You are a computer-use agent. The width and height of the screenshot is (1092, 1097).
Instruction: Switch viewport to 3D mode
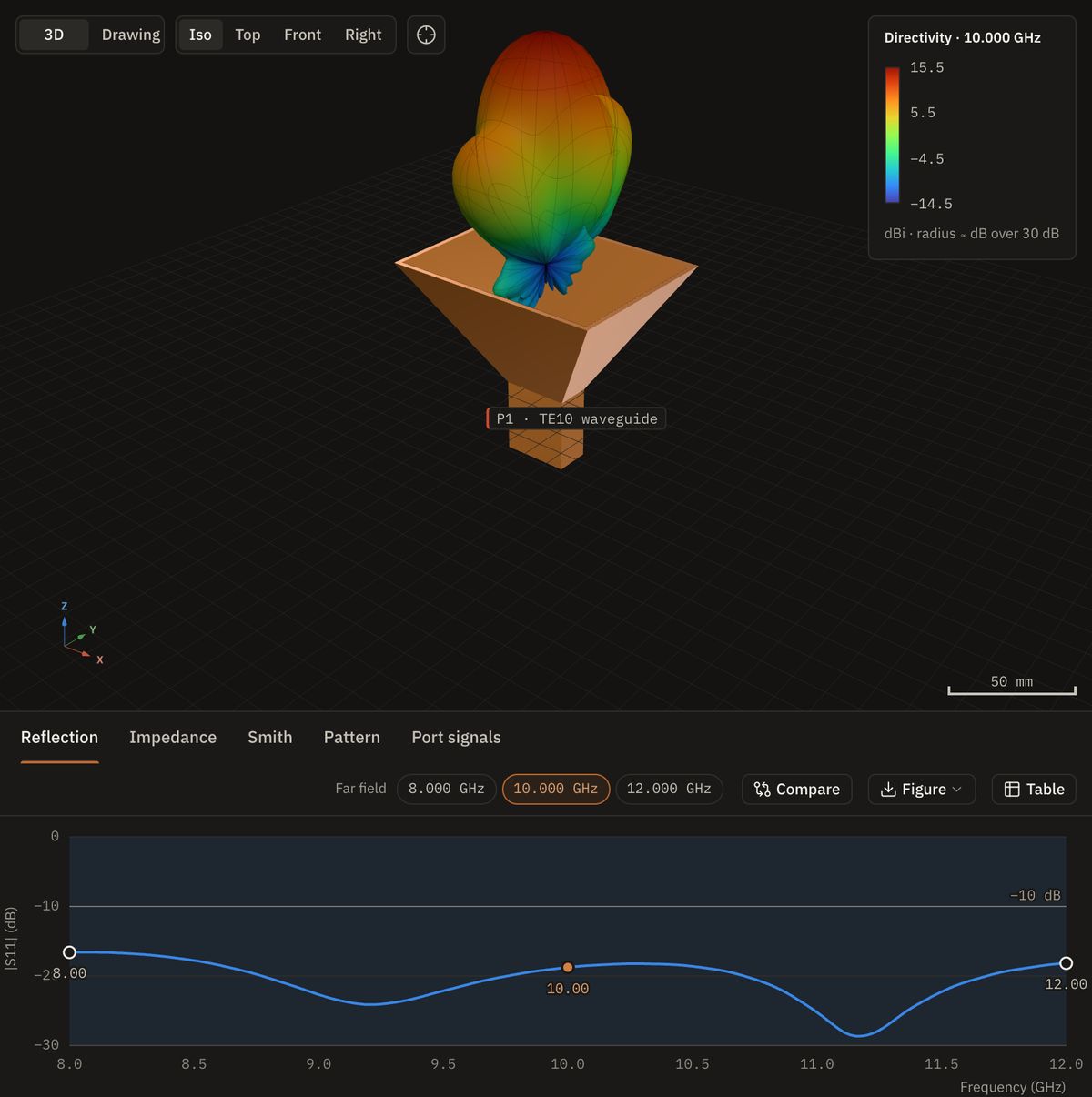click(x=54, y=35)
